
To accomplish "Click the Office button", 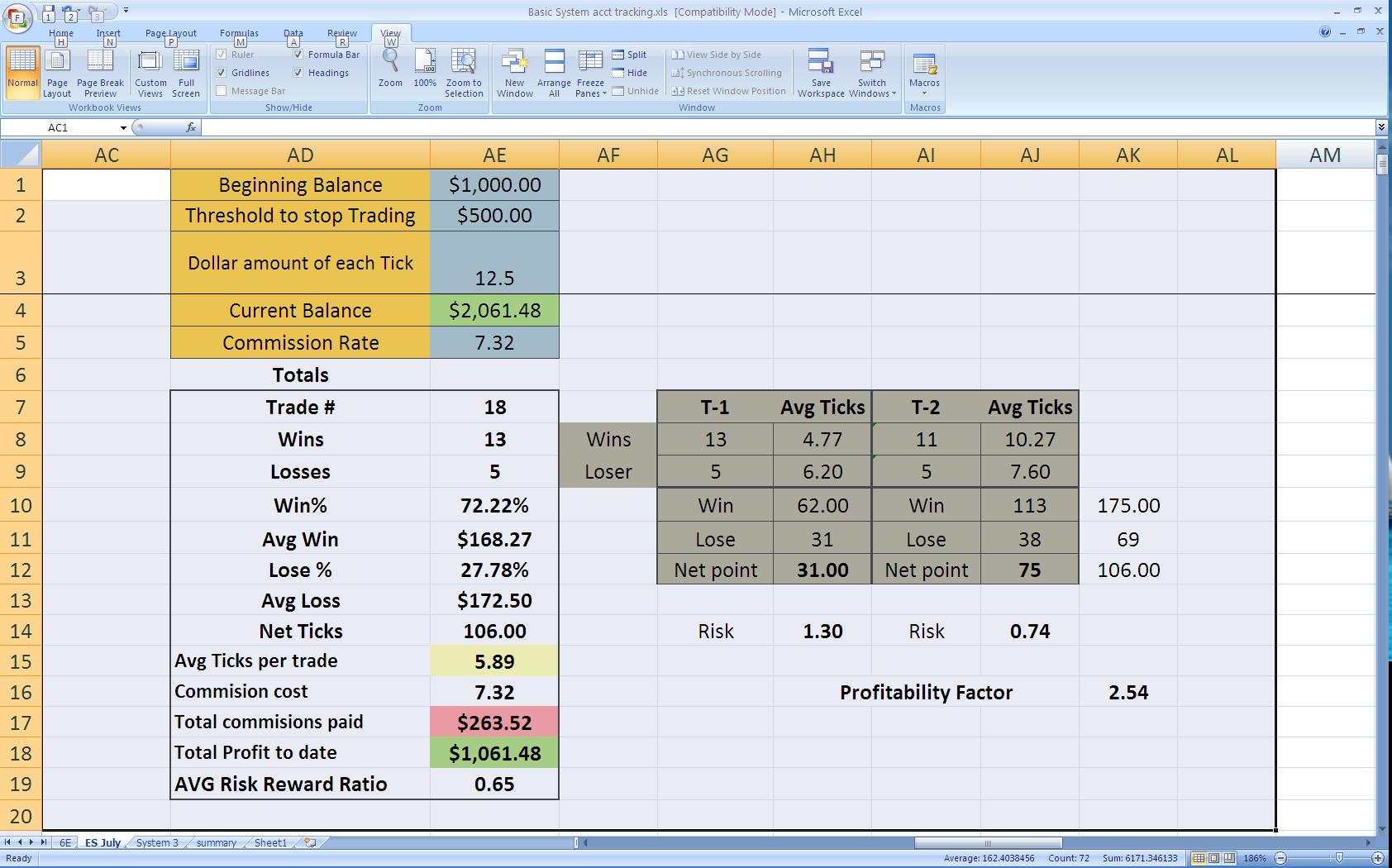I will tap(18, 17).
